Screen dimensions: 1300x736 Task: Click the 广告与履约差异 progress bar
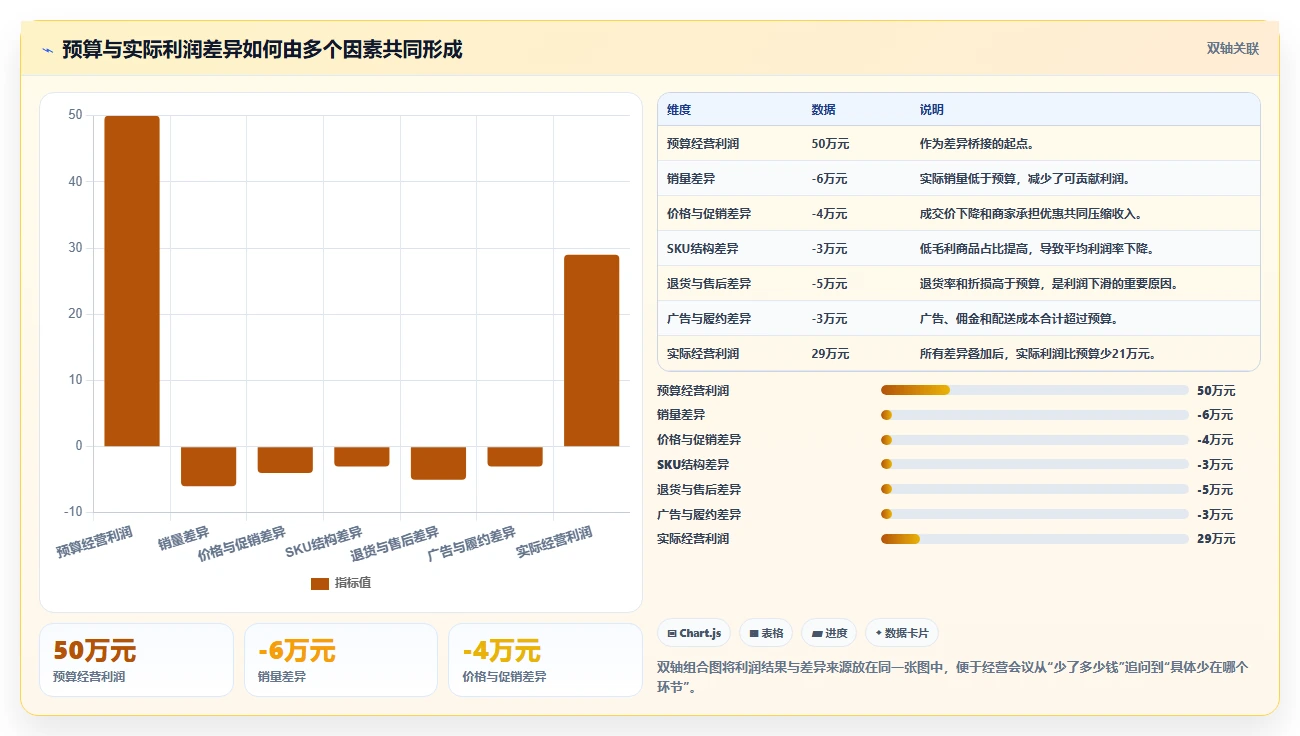pos(1035,514)
